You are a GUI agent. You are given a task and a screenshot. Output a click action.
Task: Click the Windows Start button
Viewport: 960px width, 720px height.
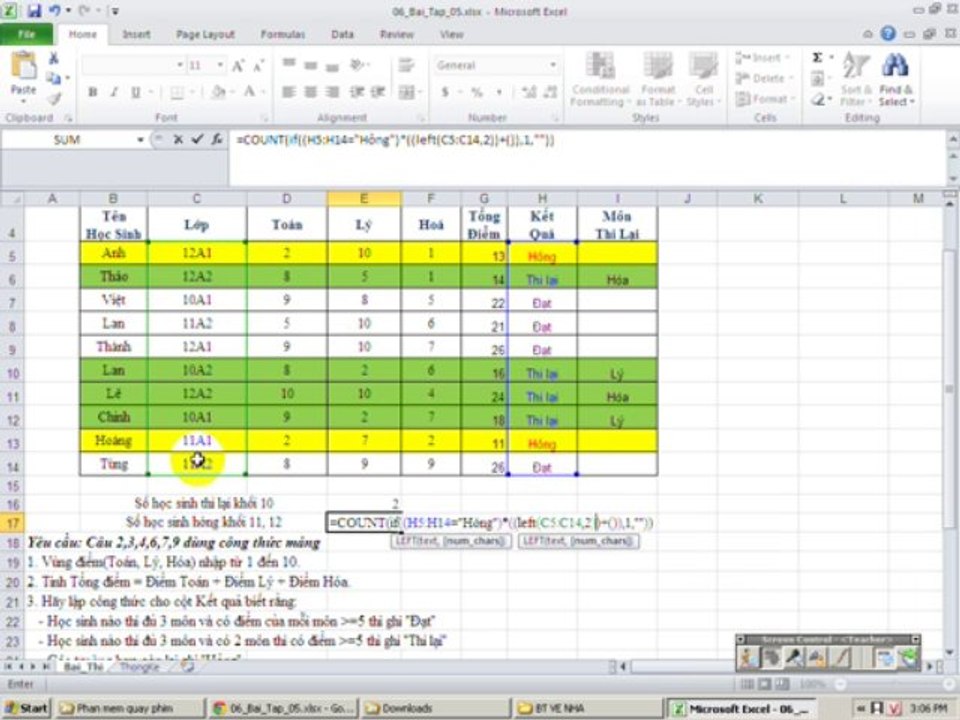tap(26, 708)
